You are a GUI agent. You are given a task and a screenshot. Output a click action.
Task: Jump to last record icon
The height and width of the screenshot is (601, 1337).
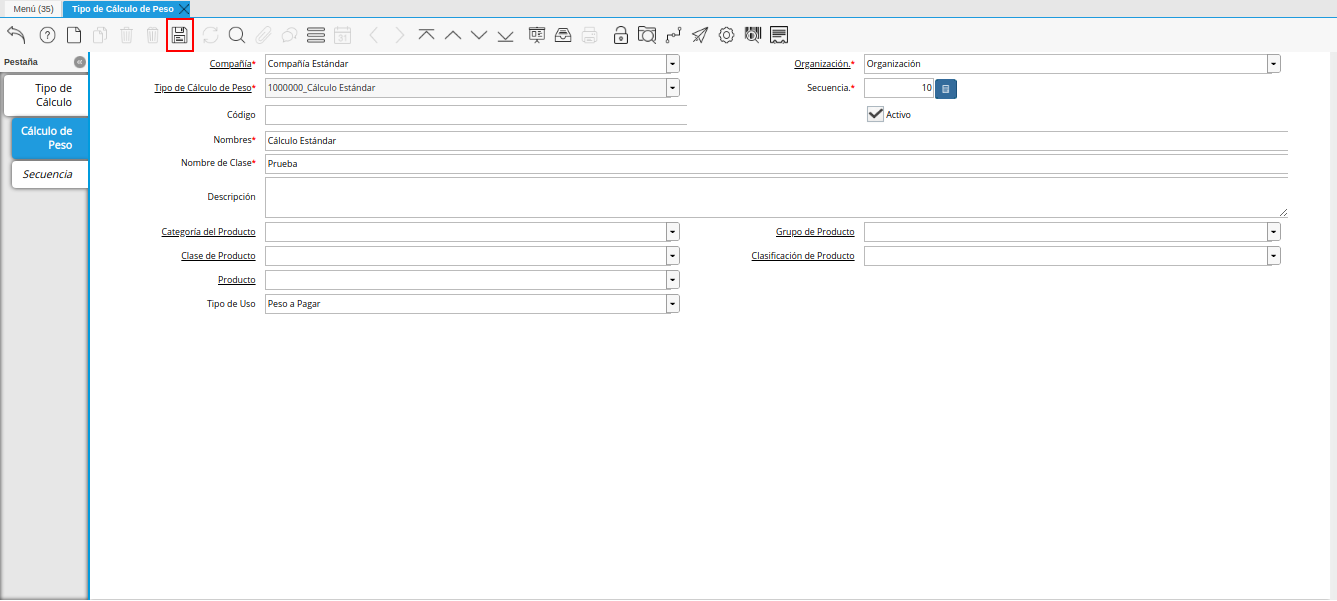(505, 35)
